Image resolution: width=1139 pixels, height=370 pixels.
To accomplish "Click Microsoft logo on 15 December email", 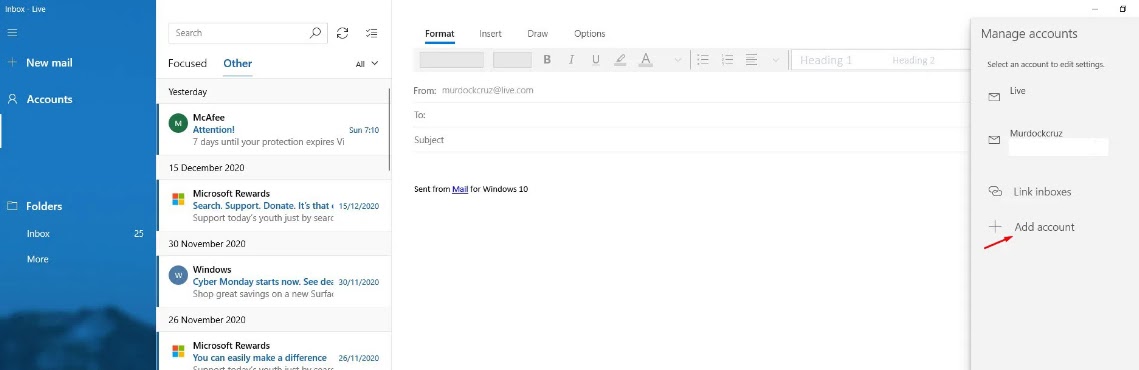I will tap(178, 199).
